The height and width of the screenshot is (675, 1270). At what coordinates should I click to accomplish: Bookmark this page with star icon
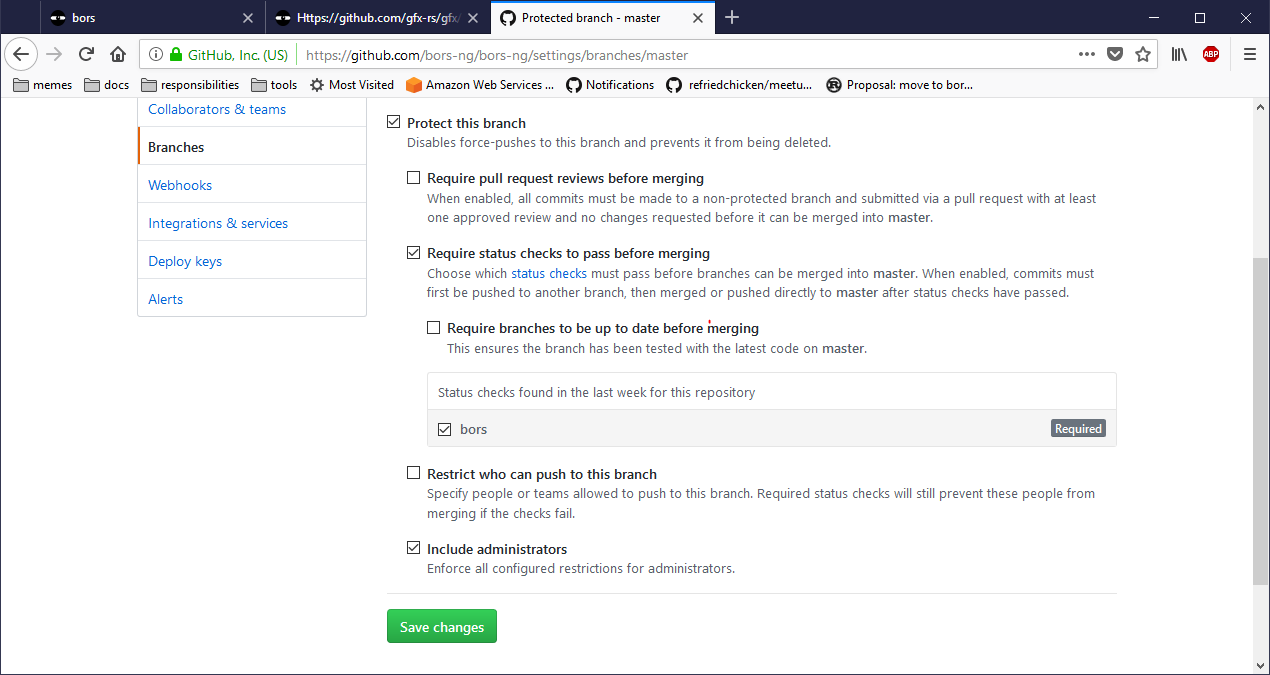[1143, 55]
